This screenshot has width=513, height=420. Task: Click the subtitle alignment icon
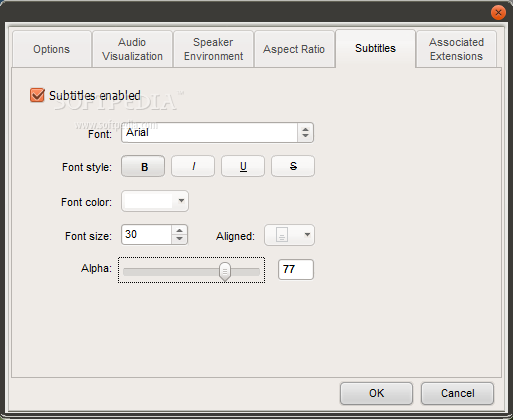click(x=282, y=235)
